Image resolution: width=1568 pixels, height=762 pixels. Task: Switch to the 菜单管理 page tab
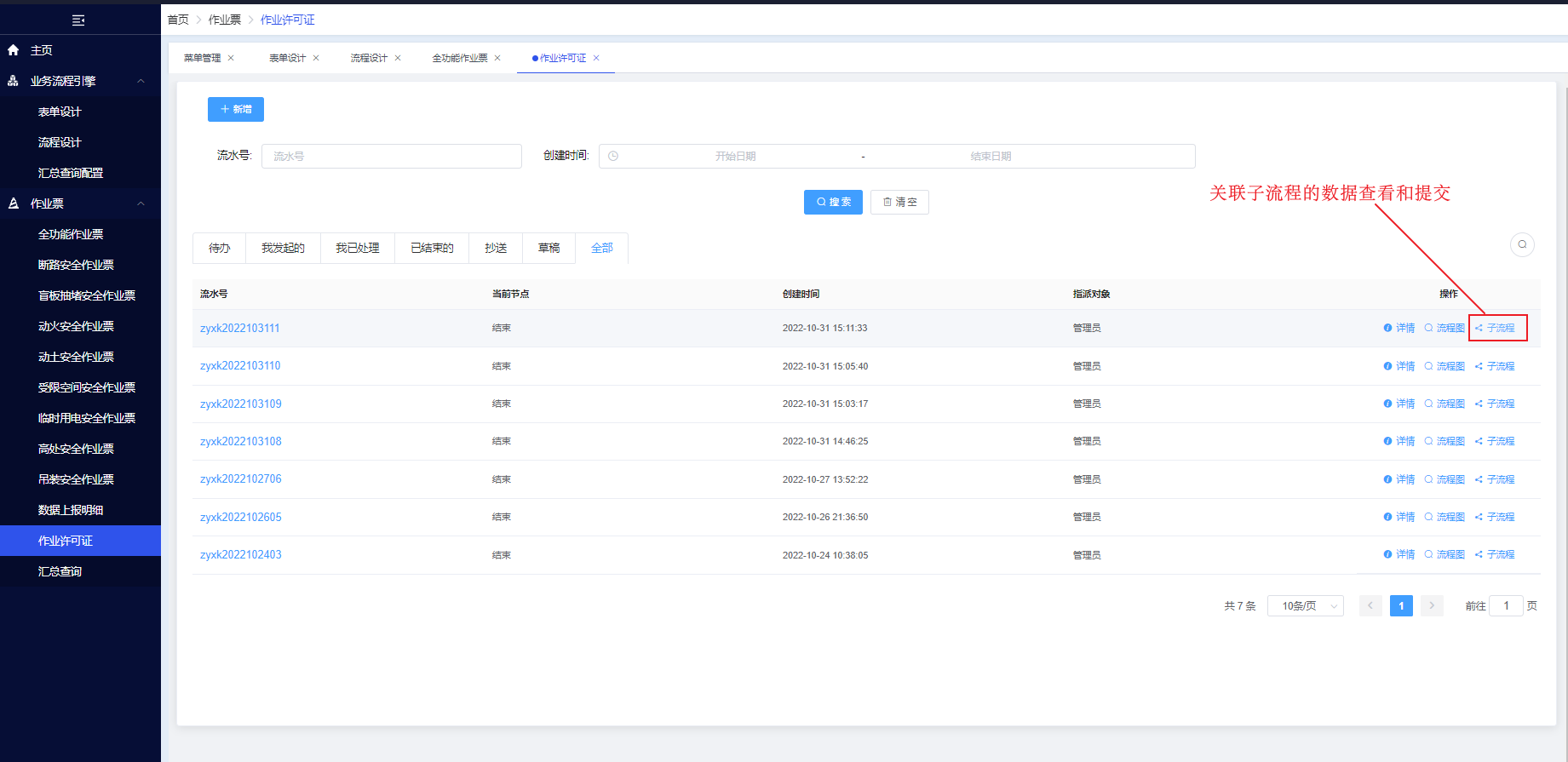pos(202,58)
